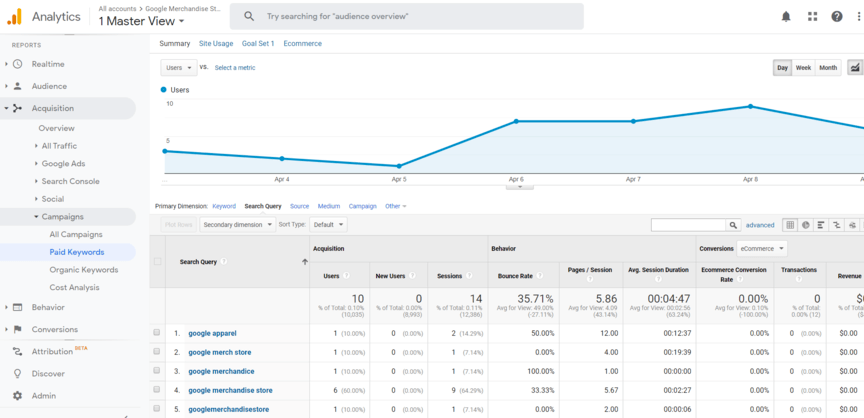
Task: Click the Attribution path icon
Action: [18, 351]
